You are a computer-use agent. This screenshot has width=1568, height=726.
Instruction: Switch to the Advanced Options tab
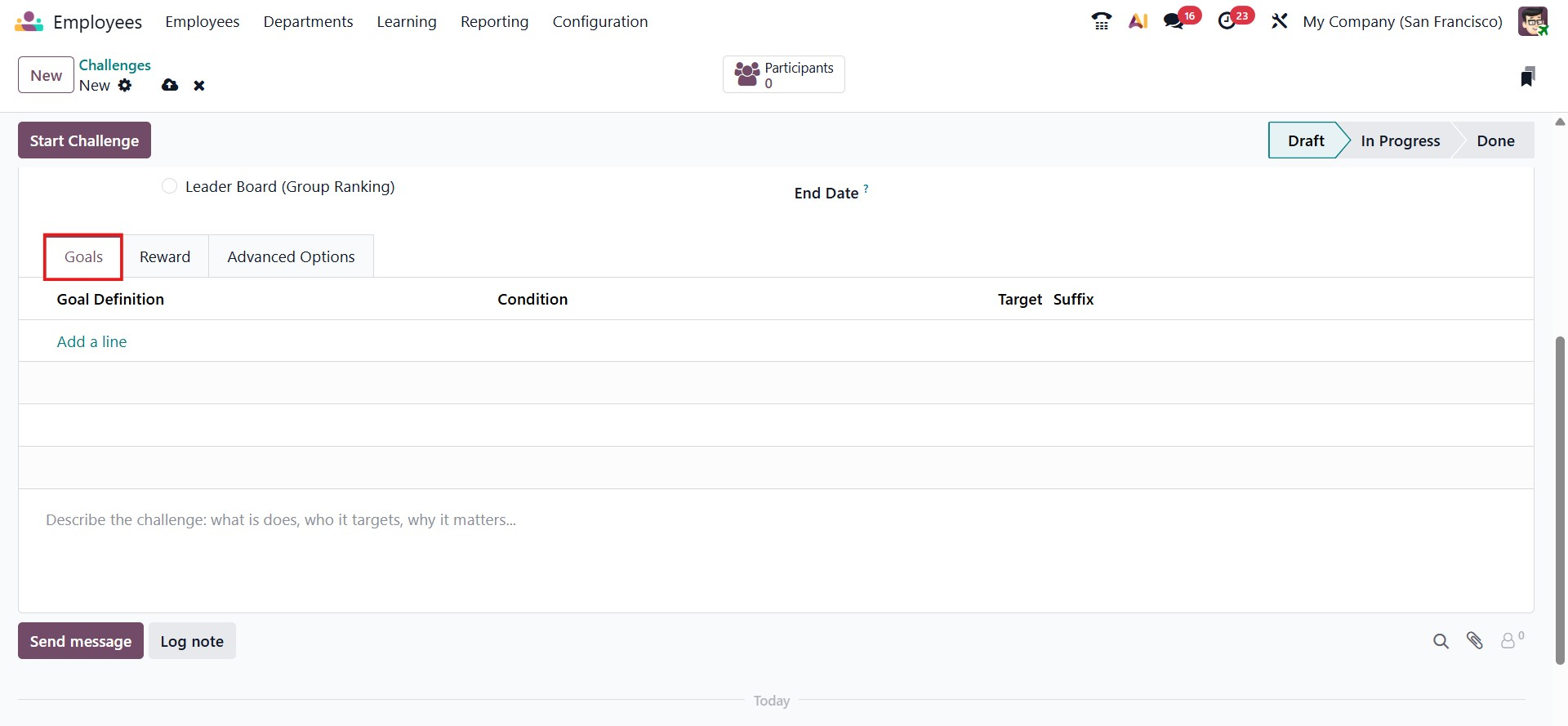291,256
